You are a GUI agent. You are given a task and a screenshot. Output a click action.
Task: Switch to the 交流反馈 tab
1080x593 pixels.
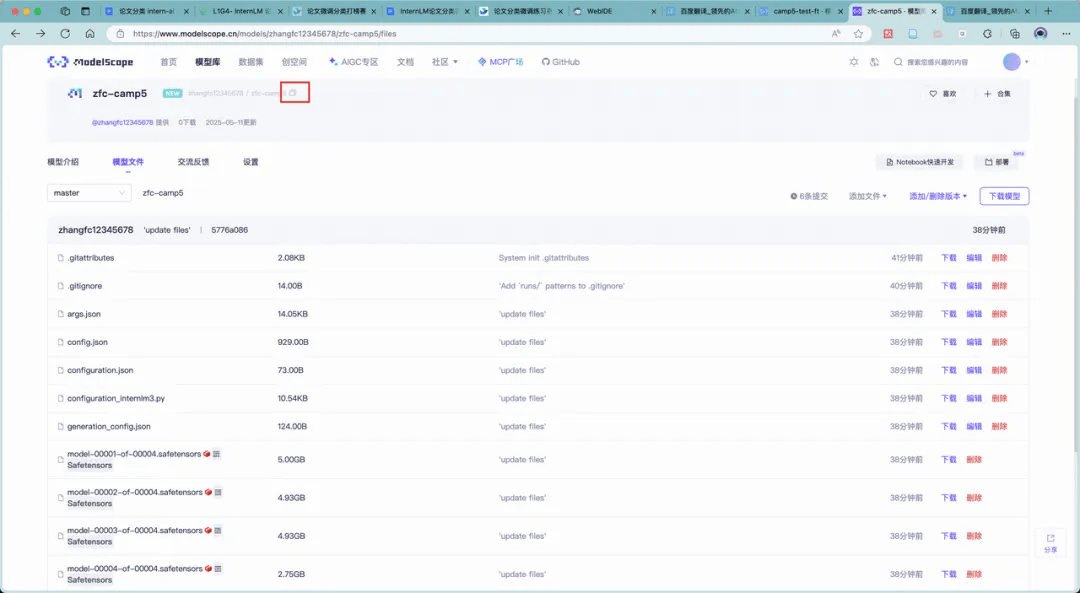click(193, 162)
